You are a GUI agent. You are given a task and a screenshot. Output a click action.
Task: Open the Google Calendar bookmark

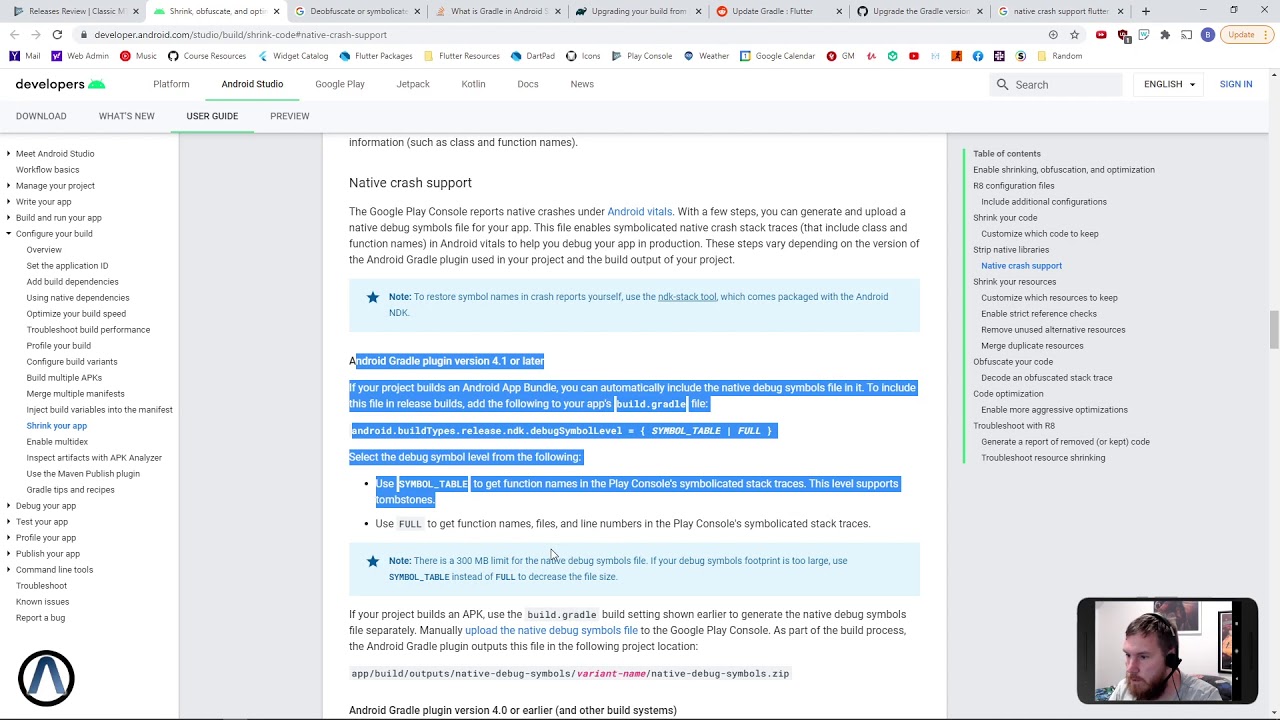coord(777,56)
